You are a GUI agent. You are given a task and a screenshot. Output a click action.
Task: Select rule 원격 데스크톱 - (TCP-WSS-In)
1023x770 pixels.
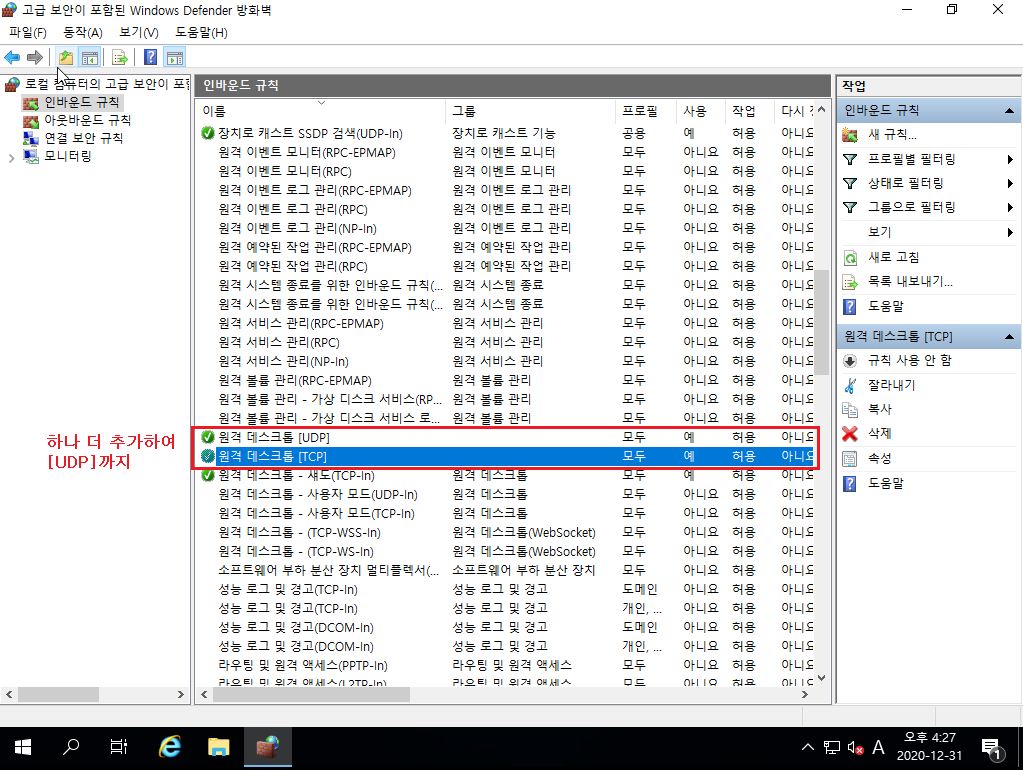tap(506, 532)
